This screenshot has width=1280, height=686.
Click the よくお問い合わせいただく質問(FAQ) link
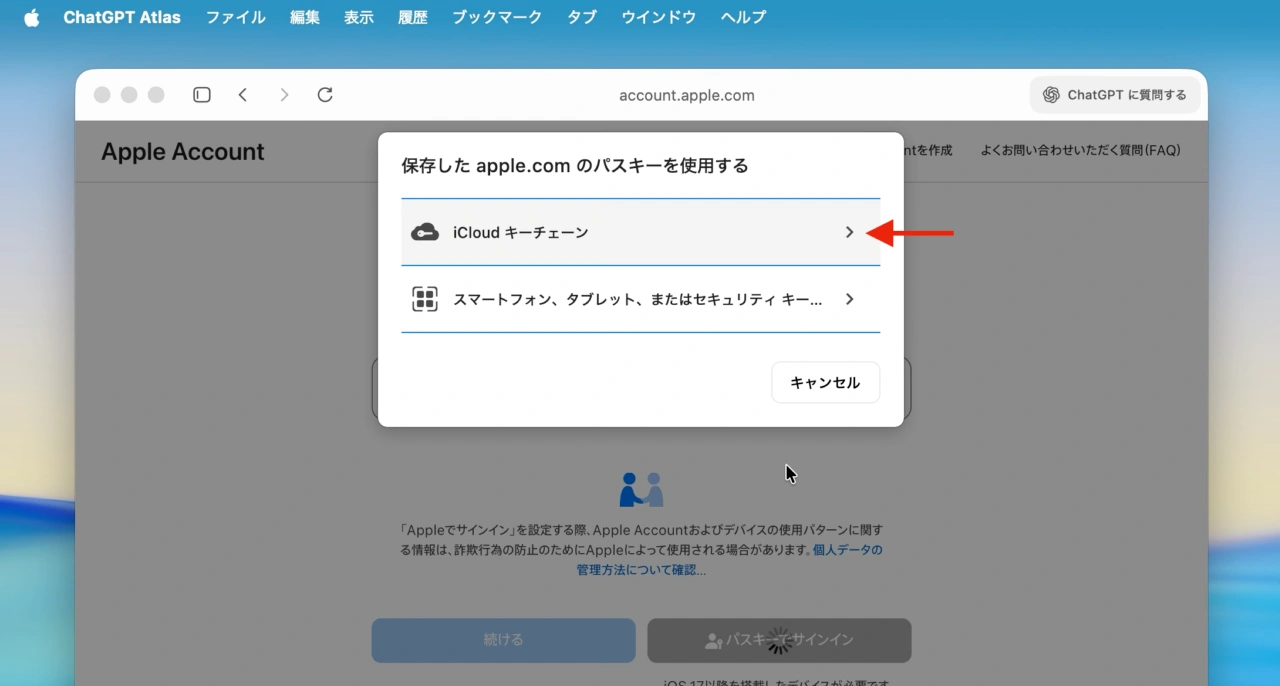tap(1080, 151)
